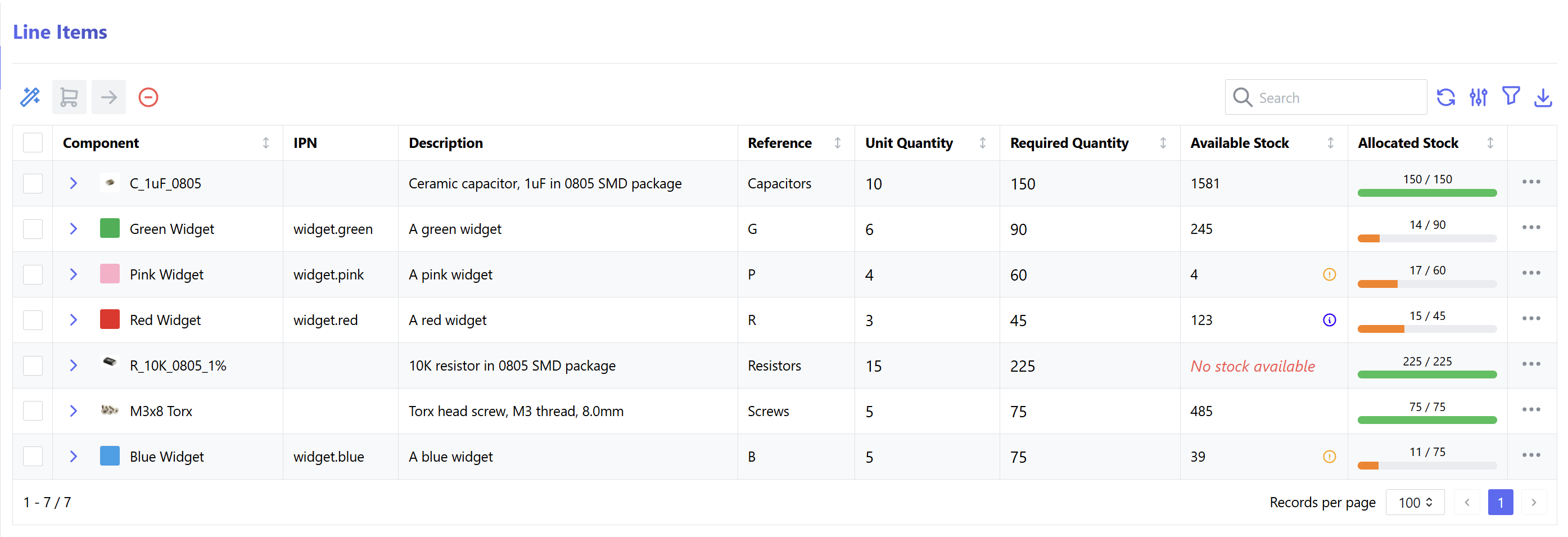Click the 14 / 90 allocation progress bar

(x=1427, y=238)
